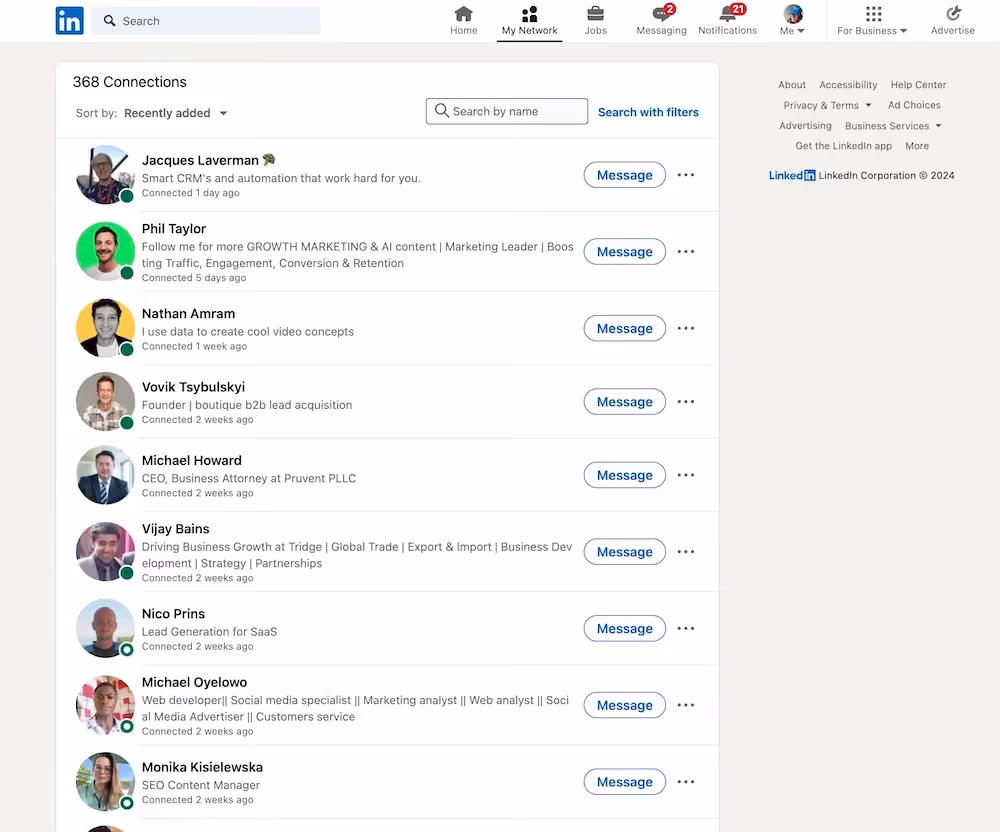This screenshot has width=1000, height=832.
Task: Click the Search by name field
Action: [507, 112]
